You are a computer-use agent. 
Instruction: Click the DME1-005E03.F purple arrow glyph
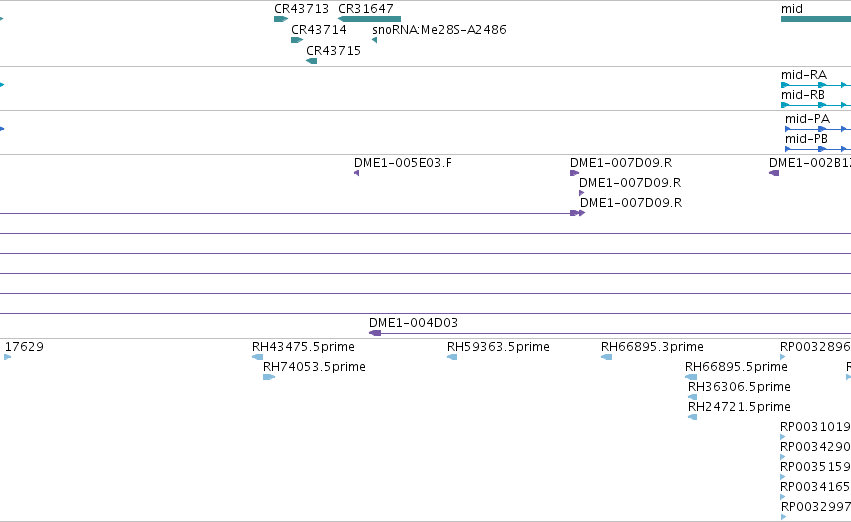point(357,173)
